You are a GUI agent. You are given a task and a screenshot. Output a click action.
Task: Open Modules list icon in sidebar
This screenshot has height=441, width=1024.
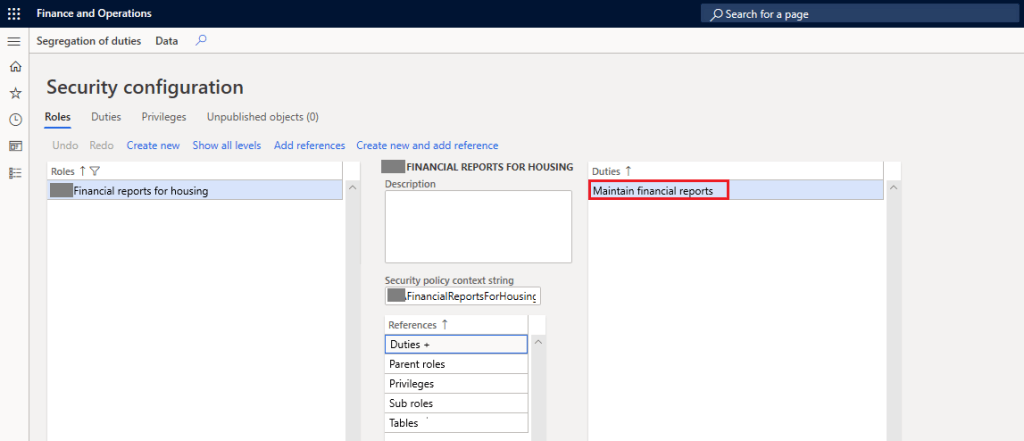[15, 173]
